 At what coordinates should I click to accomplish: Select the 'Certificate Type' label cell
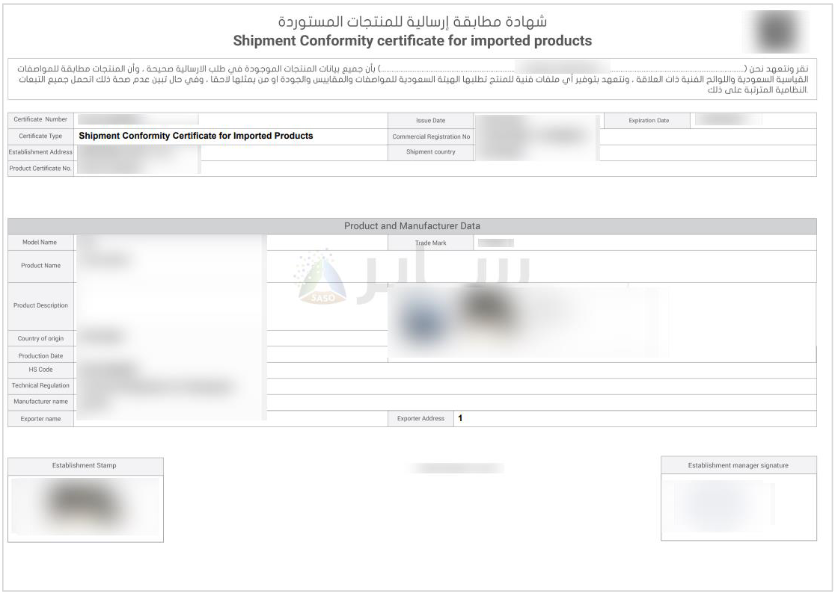pyautogui.click(x=41, y=136)
